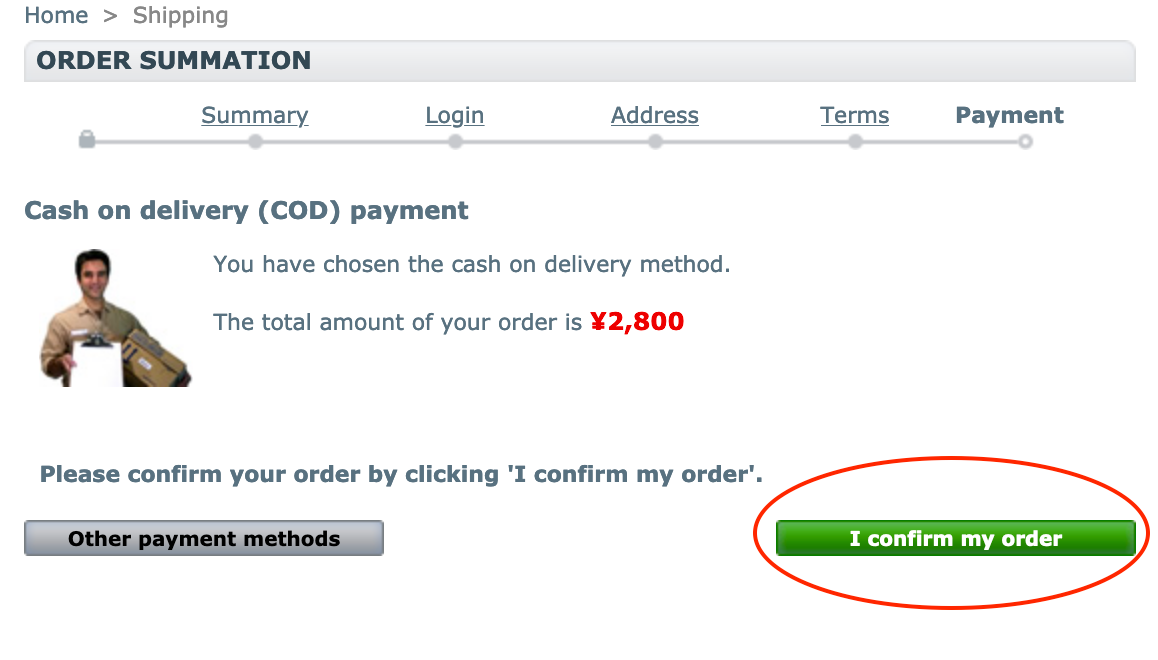
Task: Click the red ¥2,800 total amount
Action: [x=637, y=321]
